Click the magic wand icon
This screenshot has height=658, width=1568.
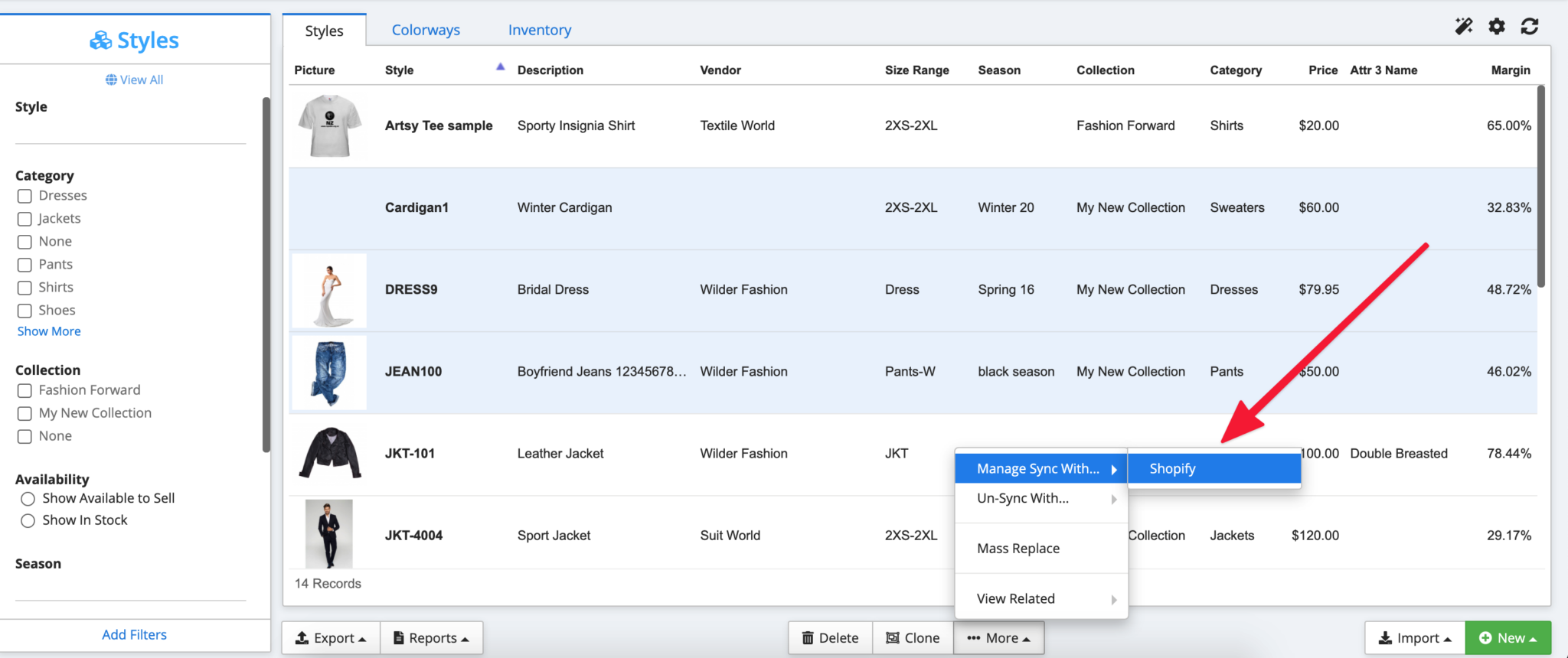[1463, 27]
